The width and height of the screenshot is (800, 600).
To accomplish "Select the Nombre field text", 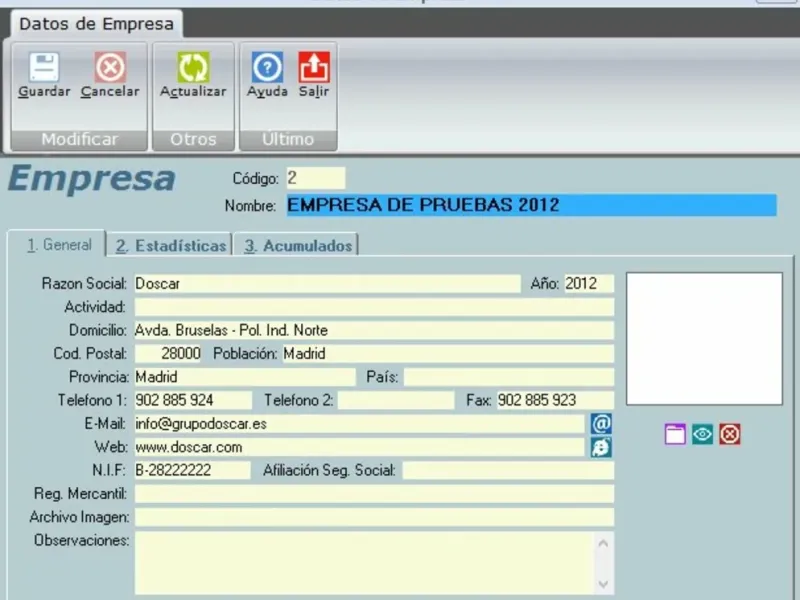I will [x=532, y=205].
